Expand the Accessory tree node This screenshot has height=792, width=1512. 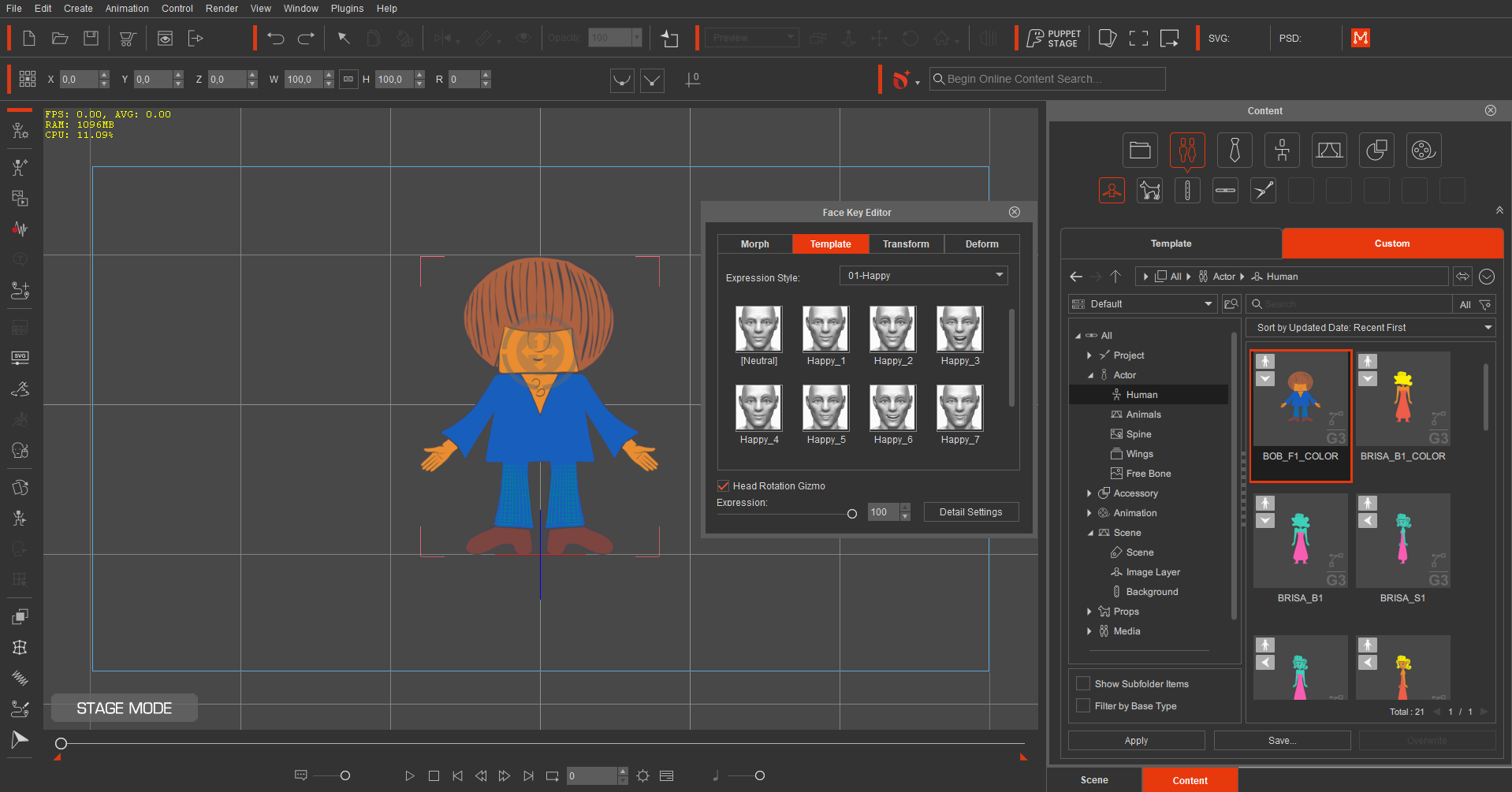pyautogui.click(x=1089, y=493)
